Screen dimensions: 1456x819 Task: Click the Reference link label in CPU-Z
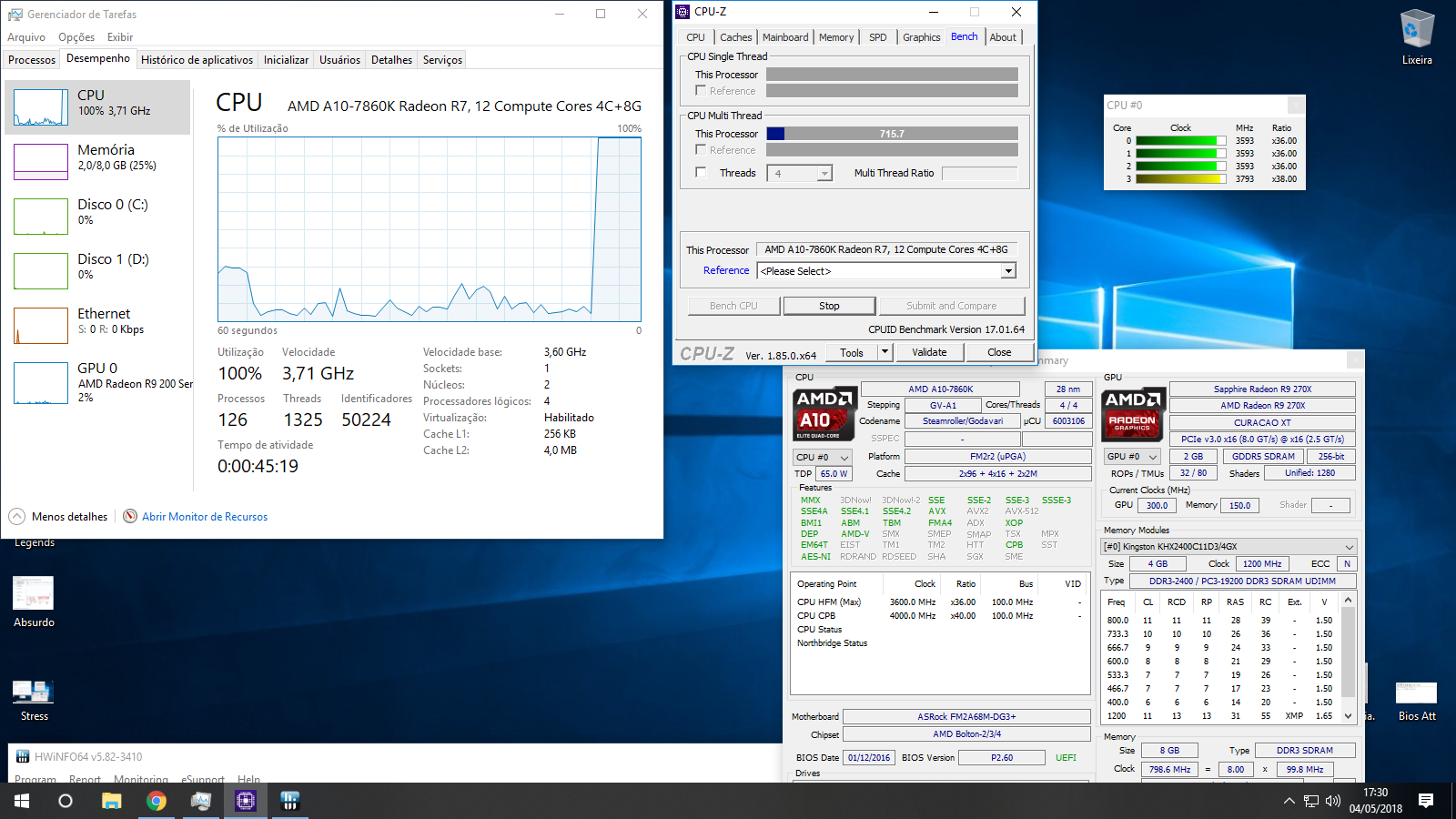tap(726, 270)
